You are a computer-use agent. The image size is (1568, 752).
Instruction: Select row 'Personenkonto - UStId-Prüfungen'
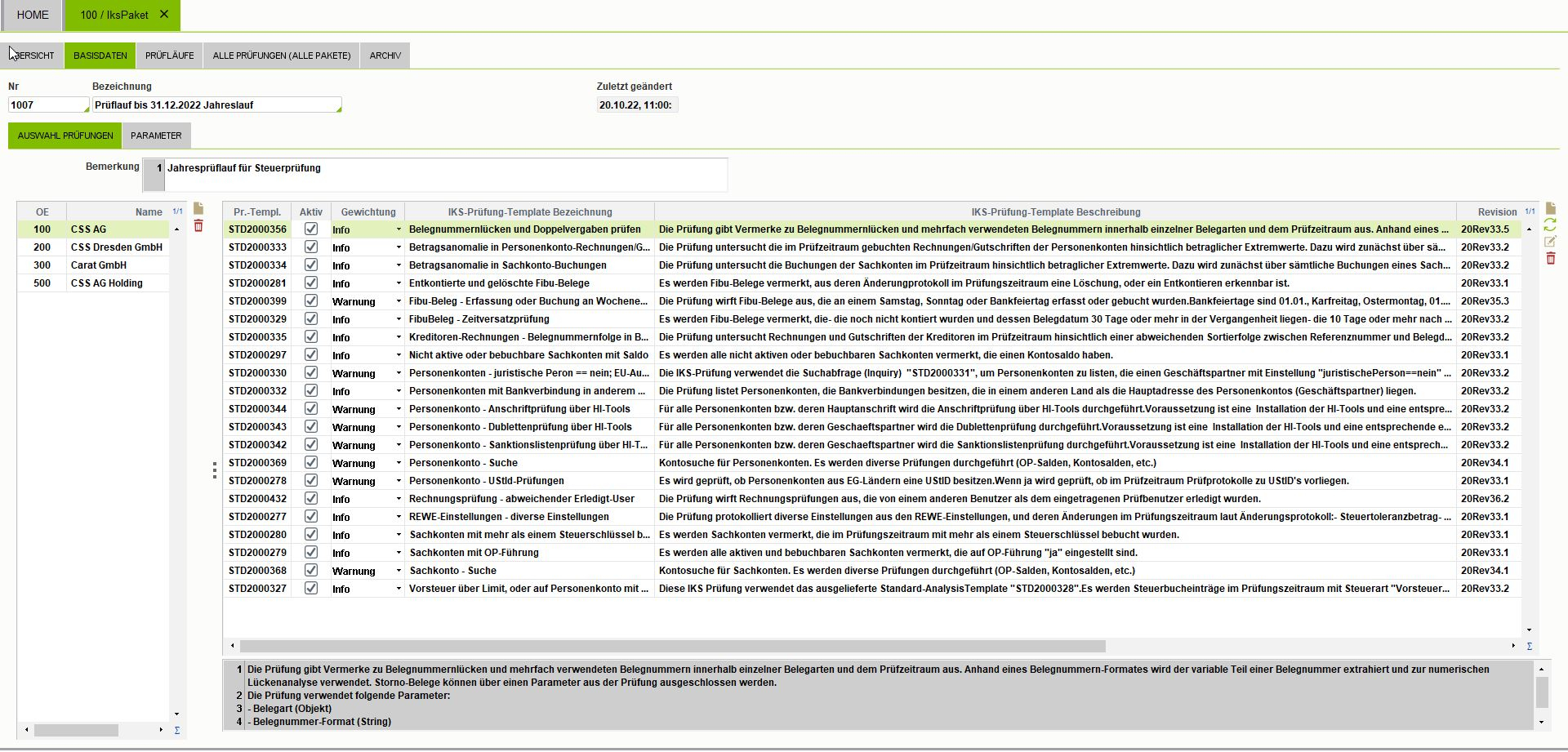(872, 481)
